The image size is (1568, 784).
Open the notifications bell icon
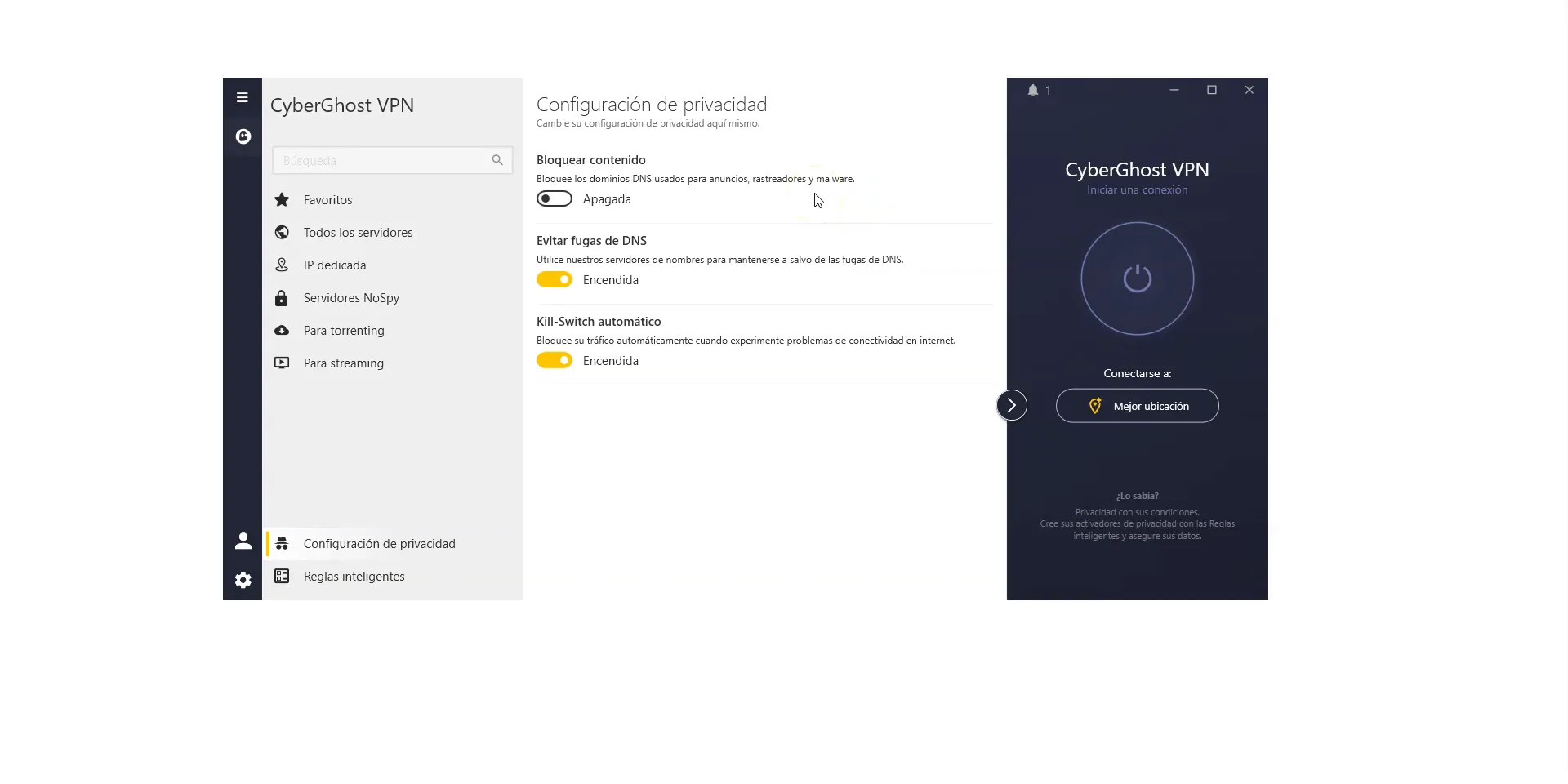[x=1033, y=90]
